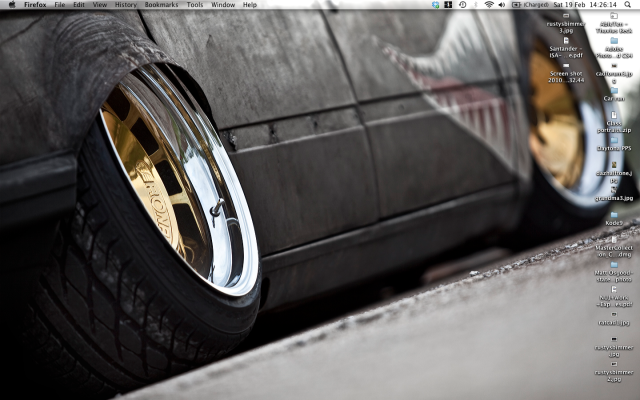Select the Car folder on the desktop
Image resolution: width=640 pixels, height=400 pixels.
(x=614, y=94)
